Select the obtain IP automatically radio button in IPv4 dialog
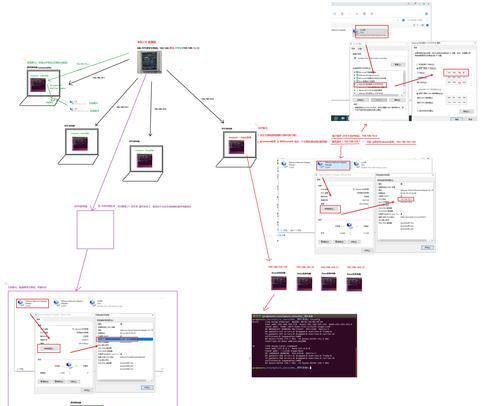 point(417,64)
